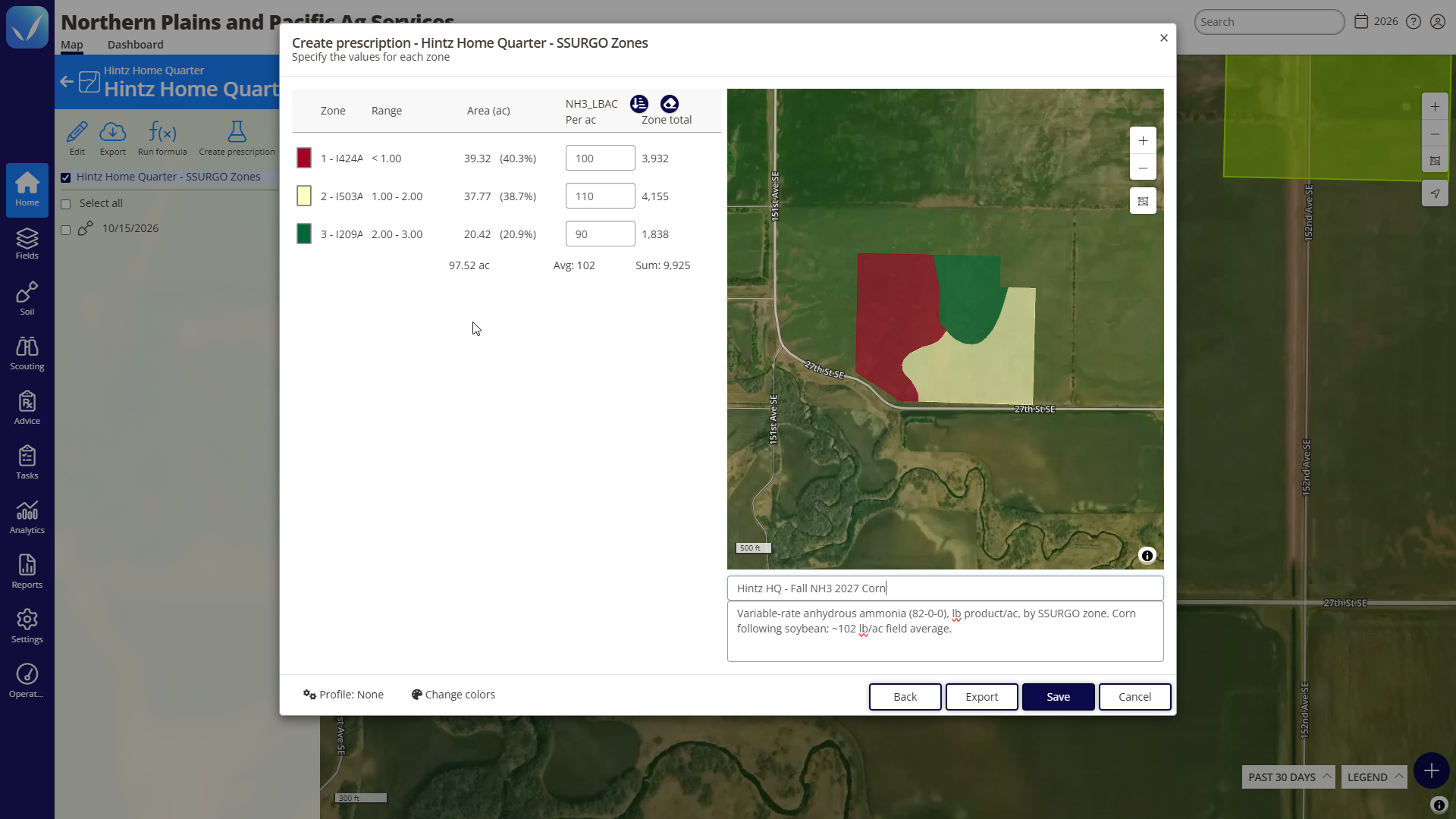Click the Export button in dialog footer
The height and width of the screenshot is (819, 1456).
(982, 697)
